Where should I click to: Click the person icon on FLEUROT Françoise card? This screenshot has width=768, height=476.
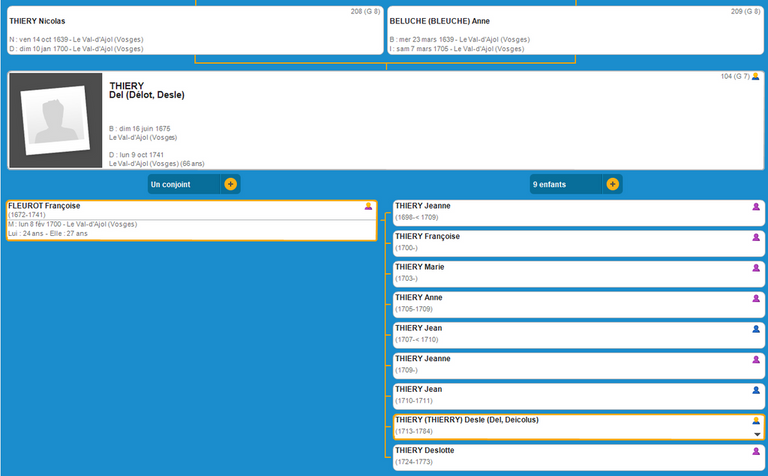click(x=368, y=206)
